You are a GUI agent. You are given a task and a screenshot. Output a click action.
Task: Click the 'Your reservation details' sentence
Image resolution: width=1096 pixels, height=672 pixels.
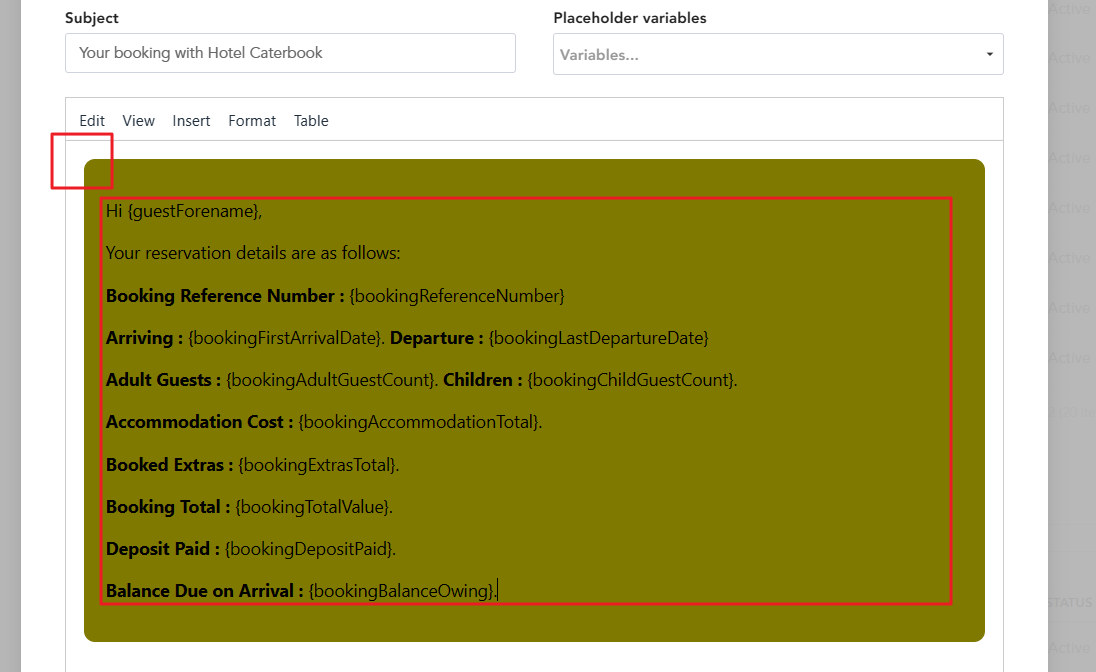click(253, 253)
